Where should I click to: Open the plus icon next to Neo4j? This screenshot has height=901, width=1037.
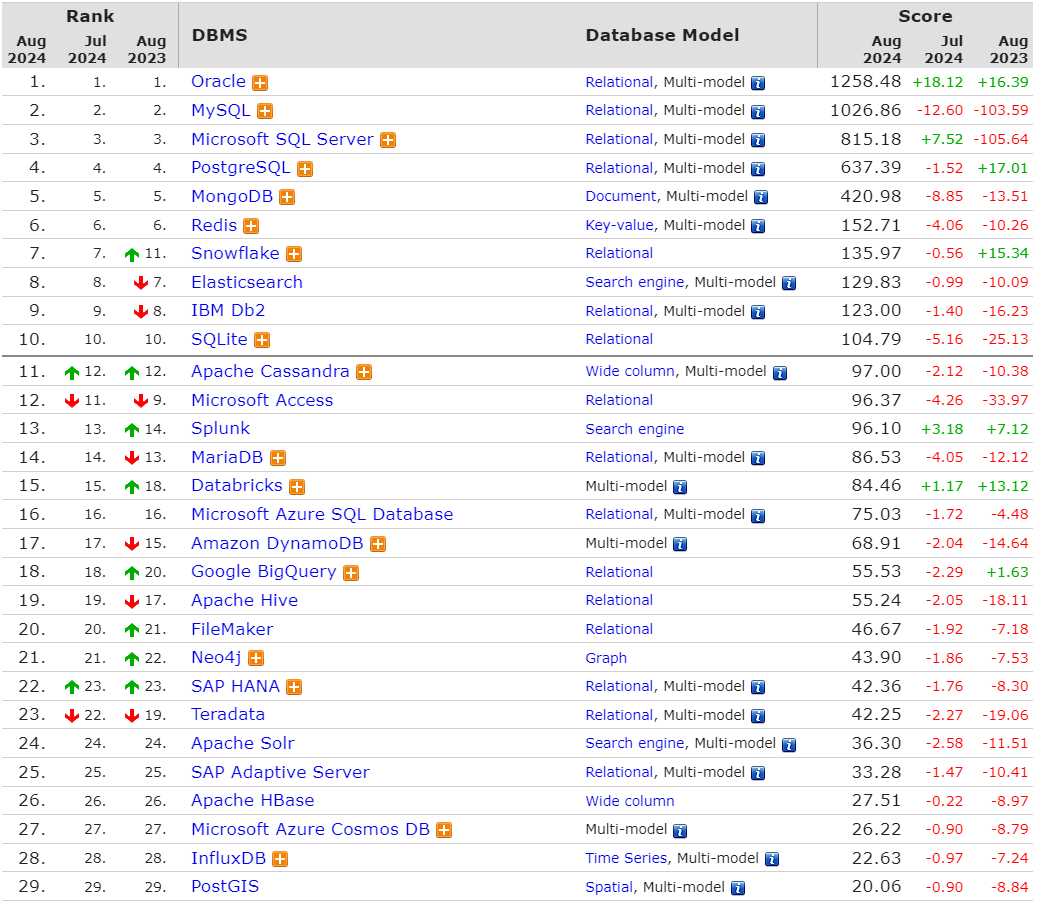[x=256, y=658]
